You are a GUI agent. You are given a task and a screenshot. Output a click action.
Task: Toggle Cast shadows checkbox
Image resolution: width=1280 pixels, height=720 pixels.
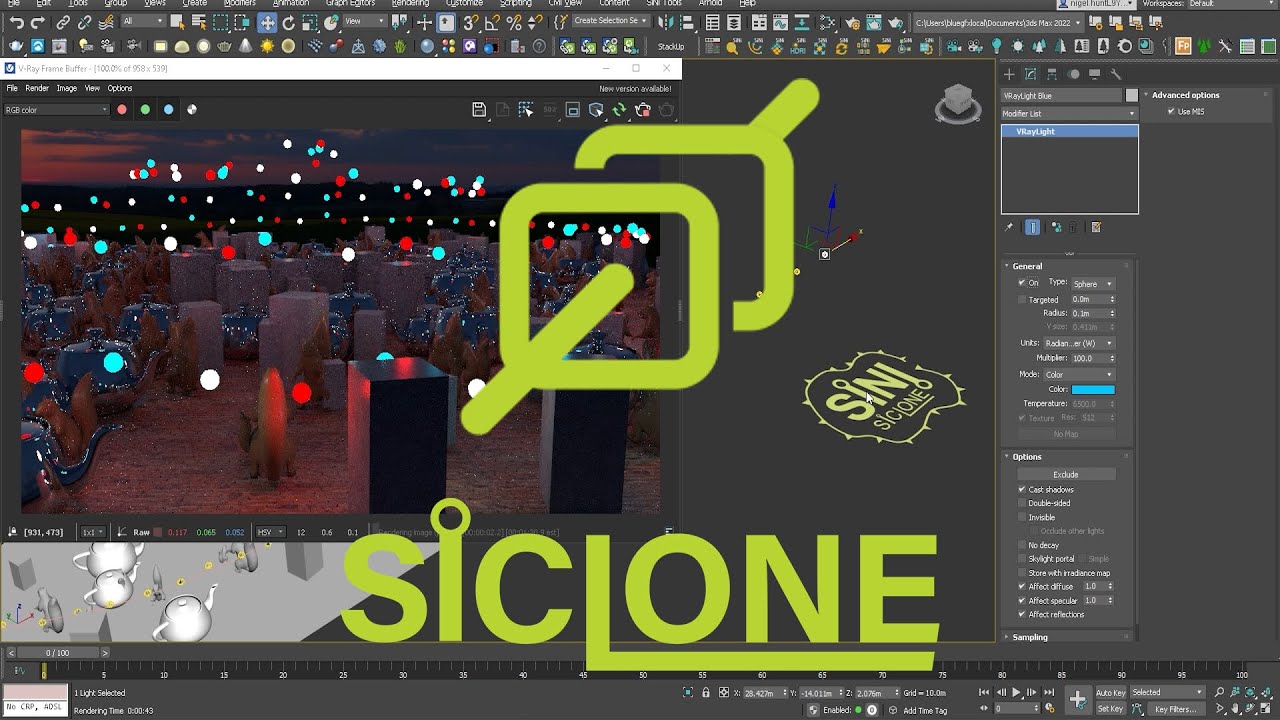(x=1022, y=490)
